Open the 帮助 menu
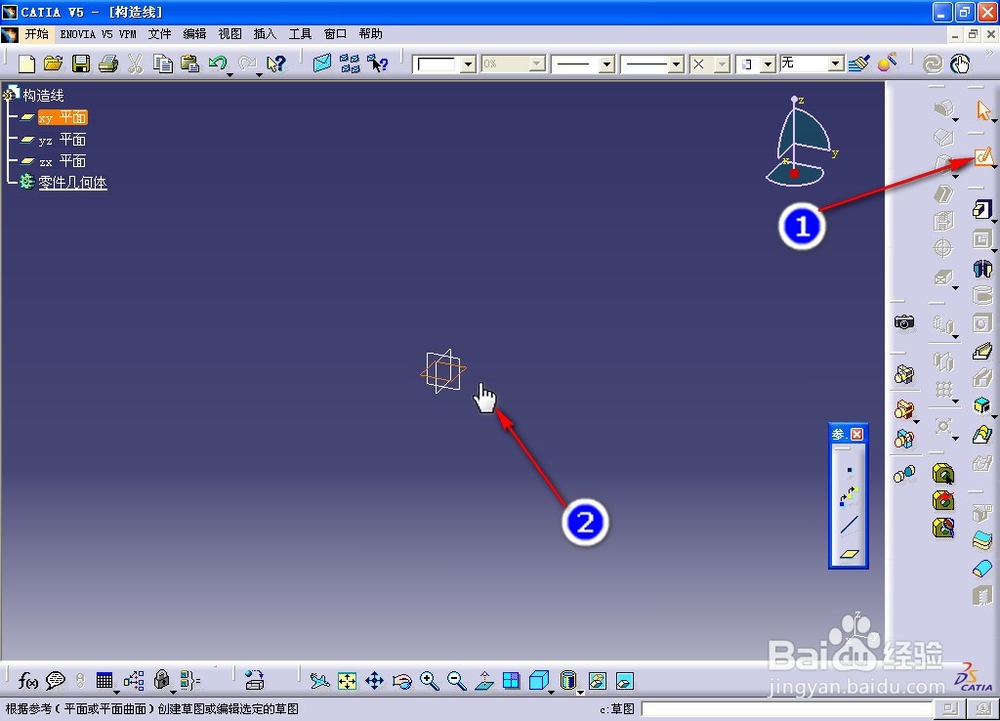 coord(371,34)
